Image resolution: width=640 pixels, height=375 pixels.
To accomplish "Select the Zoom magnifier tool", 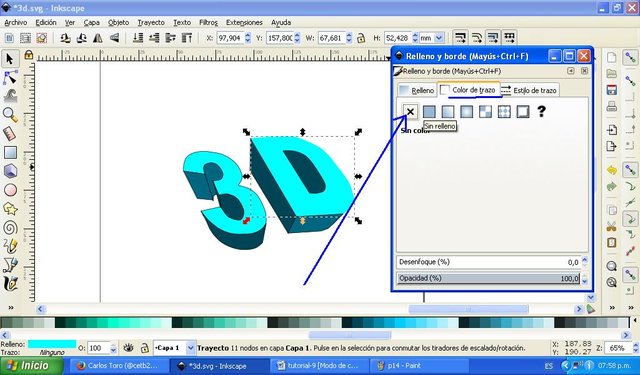I will point(10,115).
